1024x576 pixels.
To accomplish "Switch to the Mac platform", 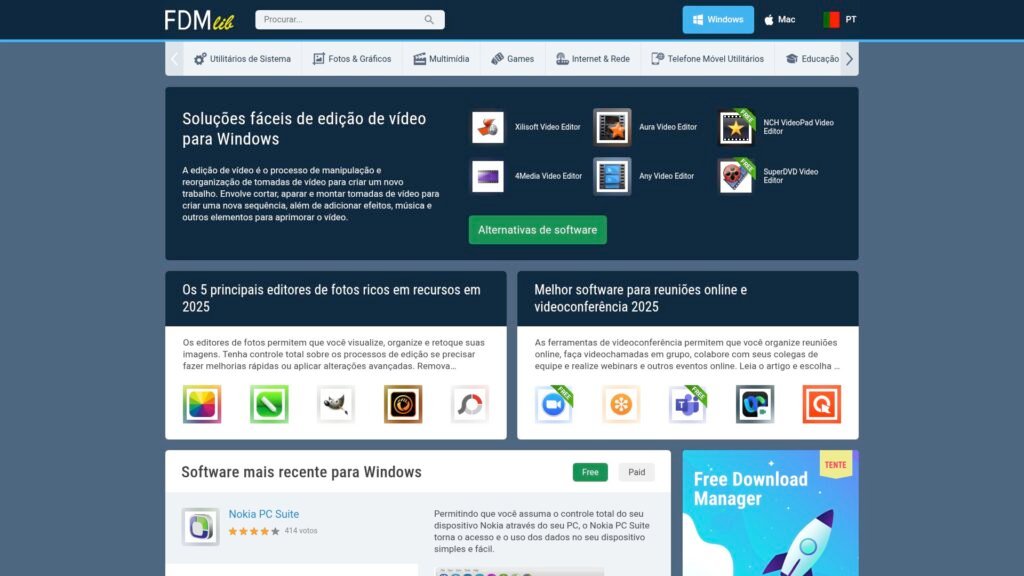I will coord(780,20).
